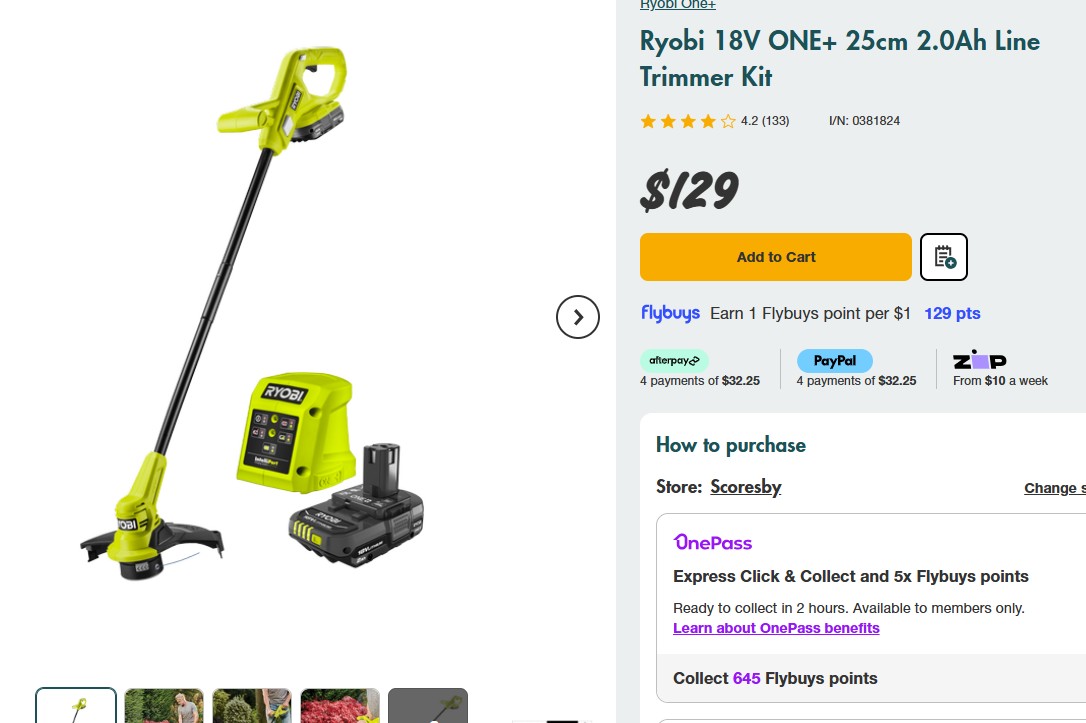
Task: Select fourth thumbnail with red flowers
Action: coord(340,706)
